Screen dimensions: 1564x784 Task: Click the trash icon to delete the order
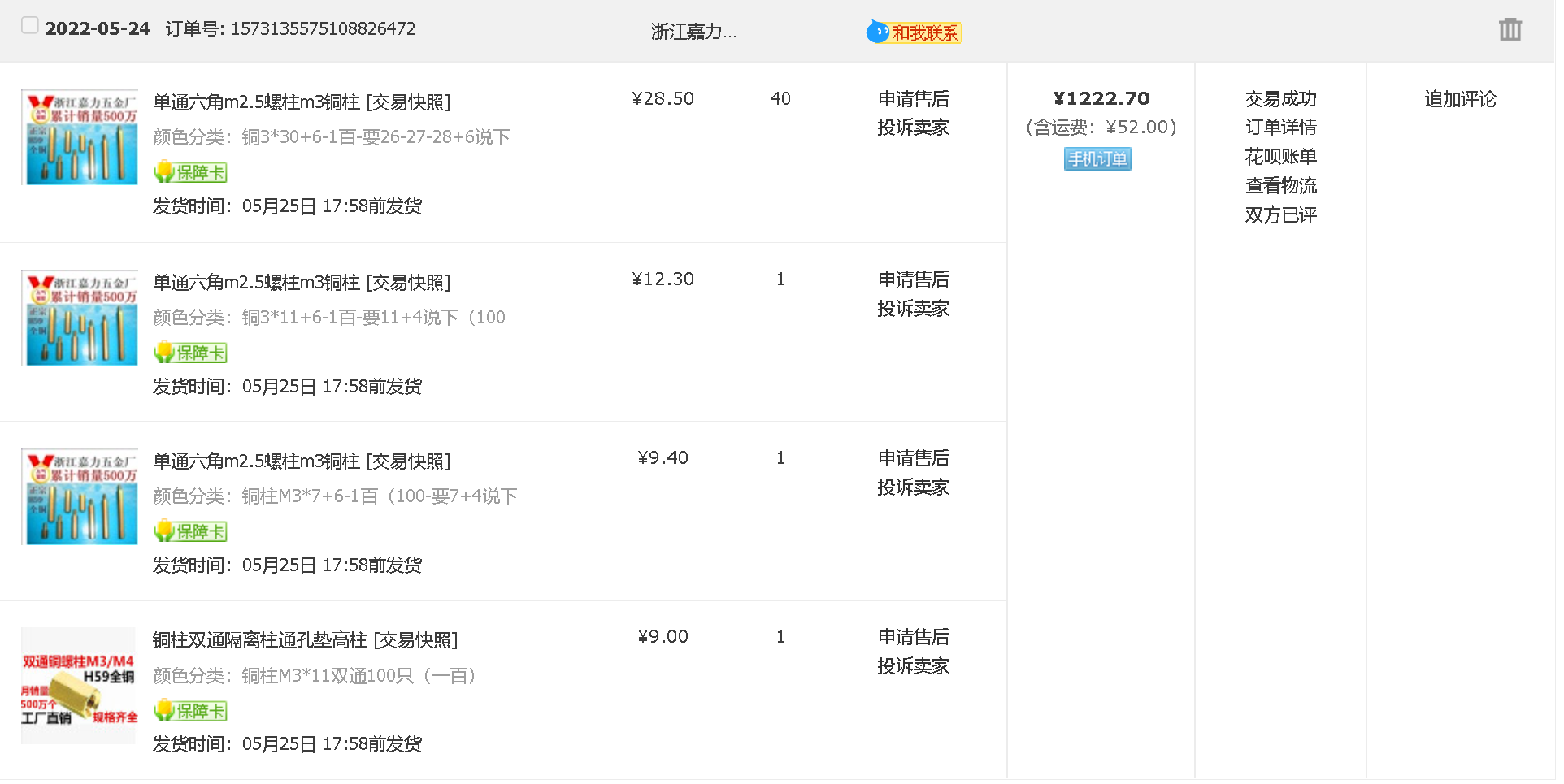click(1510, 30)
